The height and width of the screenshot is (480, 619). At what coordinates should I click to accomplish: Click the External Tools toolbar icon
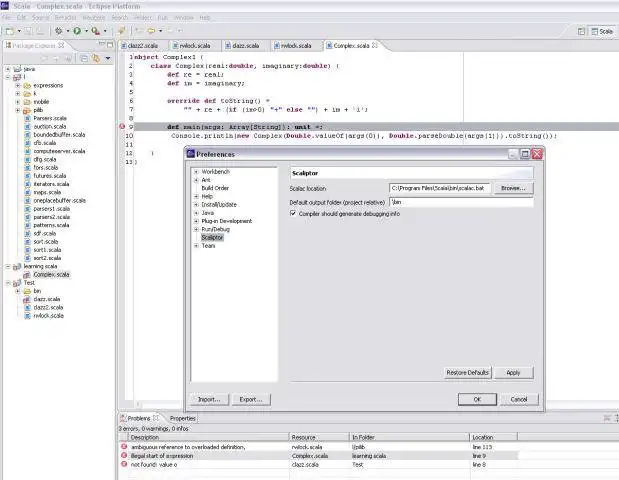click(x=96, y=31)
